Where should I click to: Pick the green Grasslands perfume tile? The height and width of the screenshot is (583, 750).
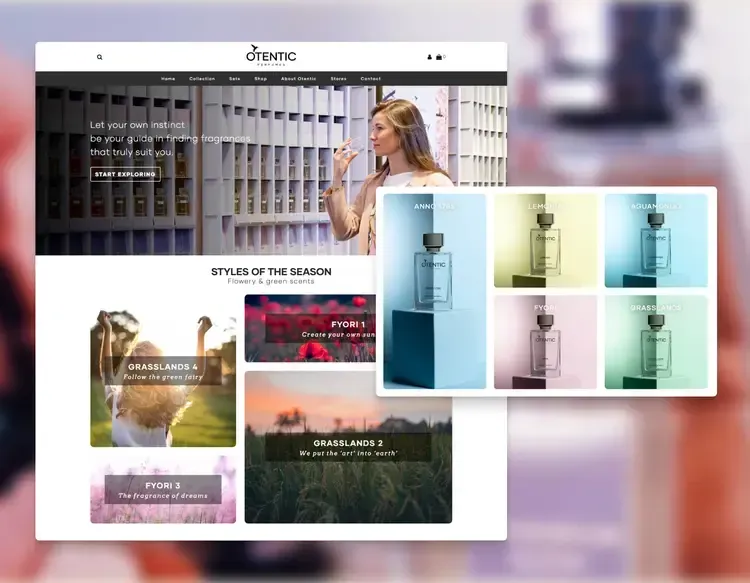coord(656,341)
